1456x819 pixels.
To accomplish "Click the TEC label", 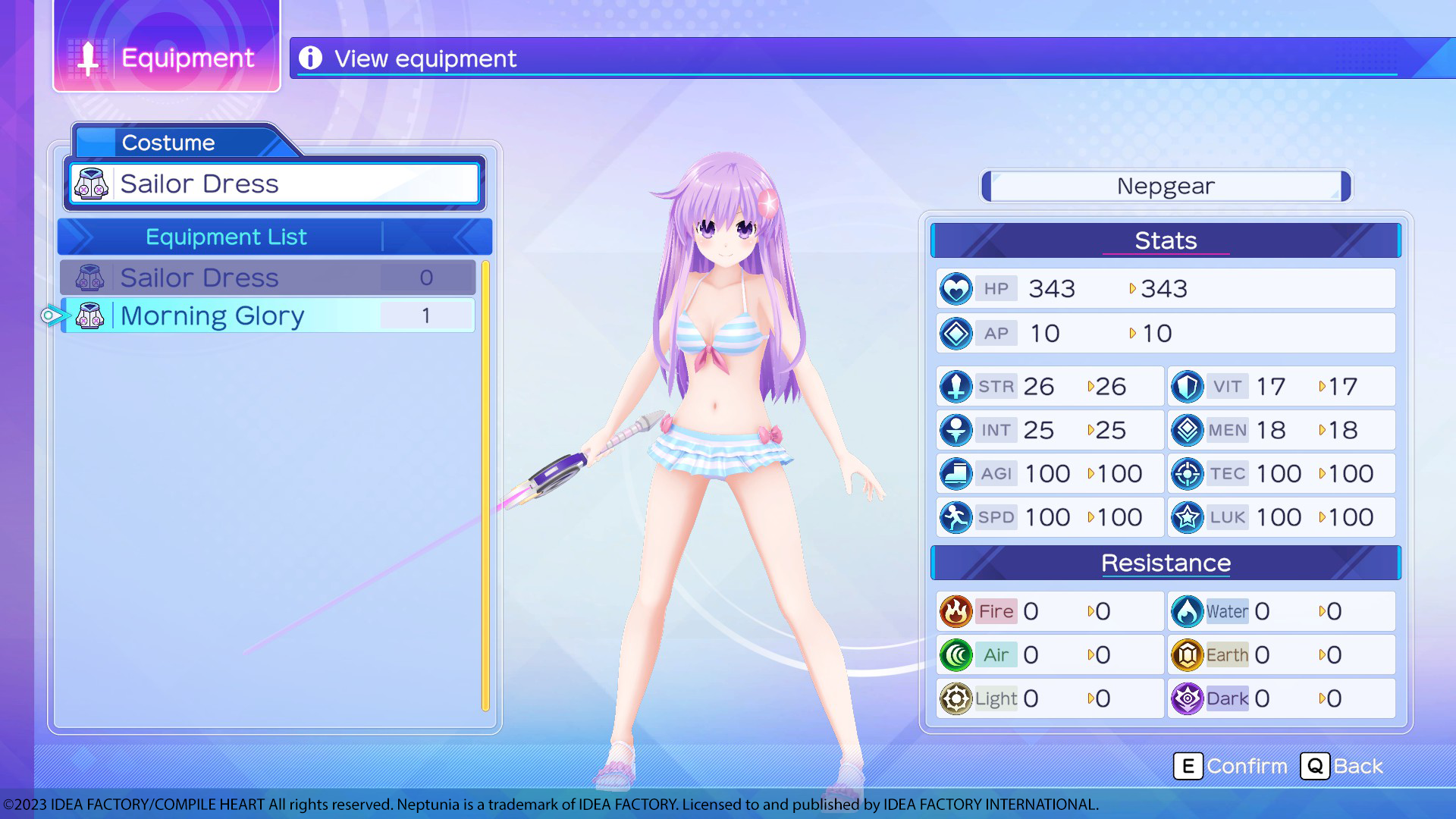I will point(1227,474).
